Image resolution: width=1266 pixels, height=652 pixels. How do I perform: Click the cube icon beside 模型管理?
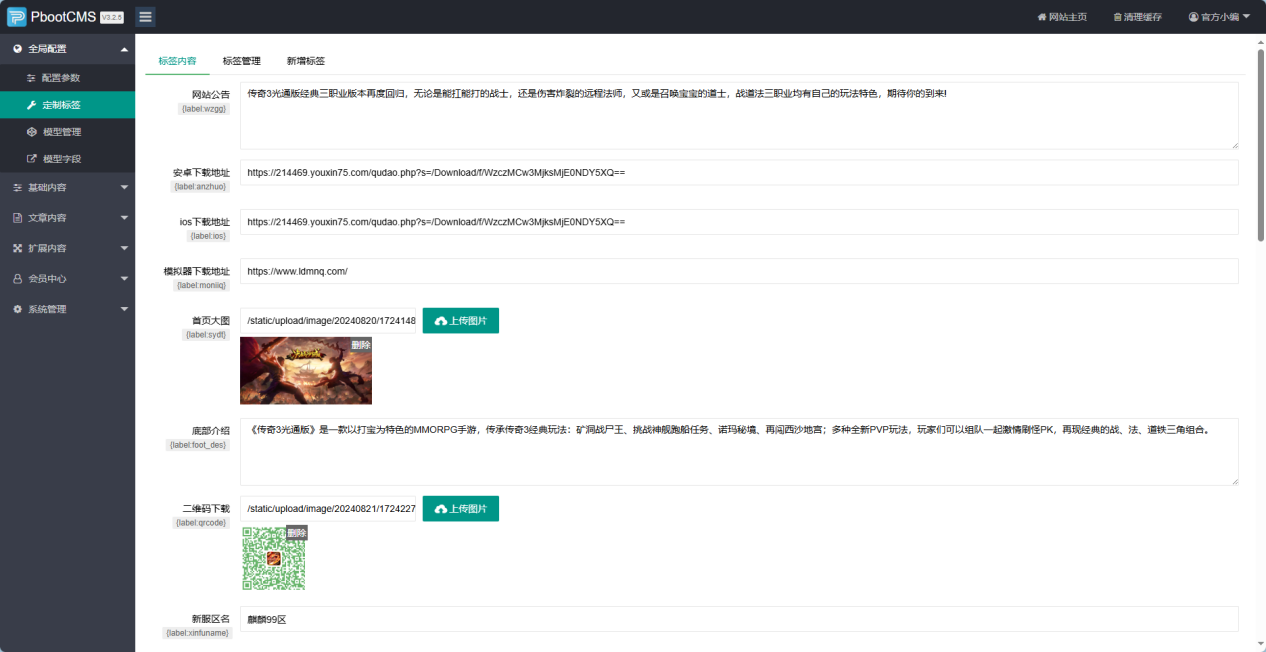32,132
